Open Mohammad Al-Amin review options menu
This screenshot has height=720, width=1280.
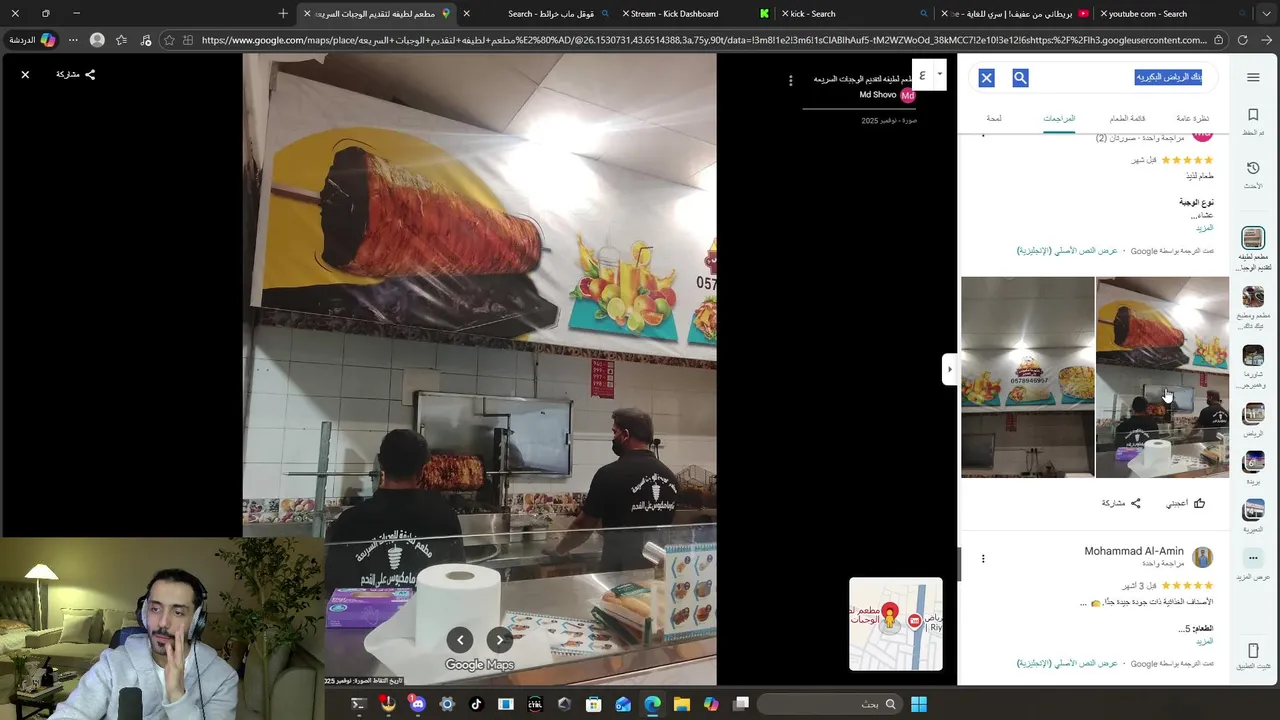983,559
